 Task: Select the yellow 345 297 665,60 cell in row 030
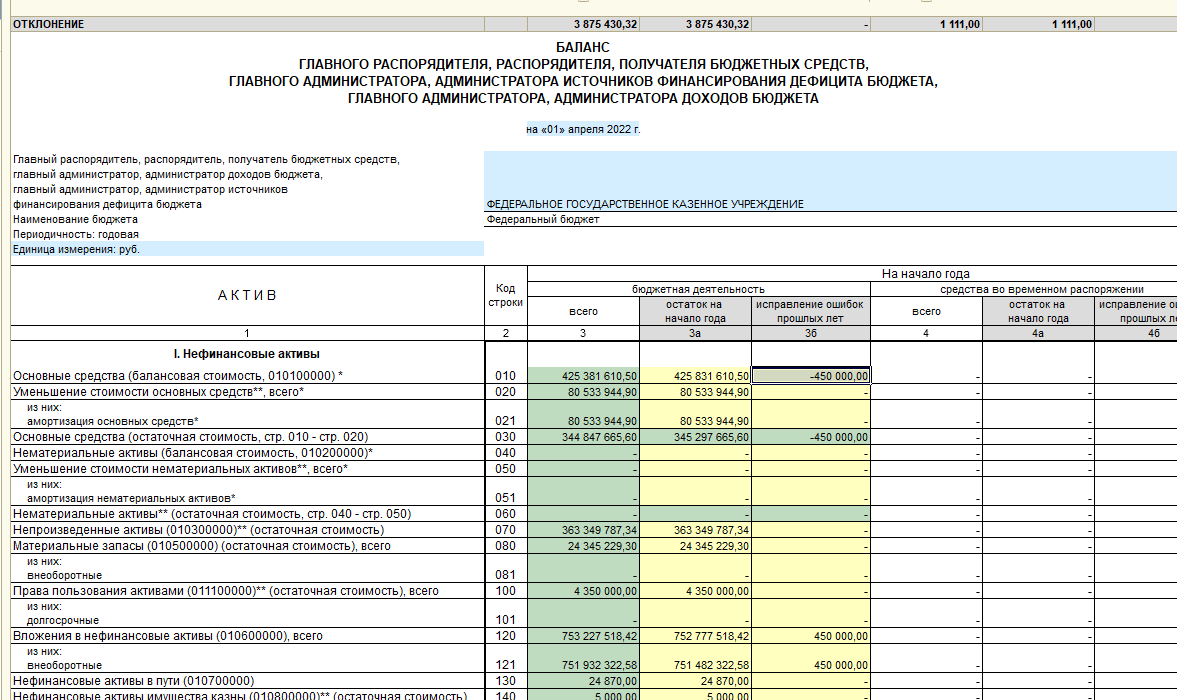(x=695, y=437)
